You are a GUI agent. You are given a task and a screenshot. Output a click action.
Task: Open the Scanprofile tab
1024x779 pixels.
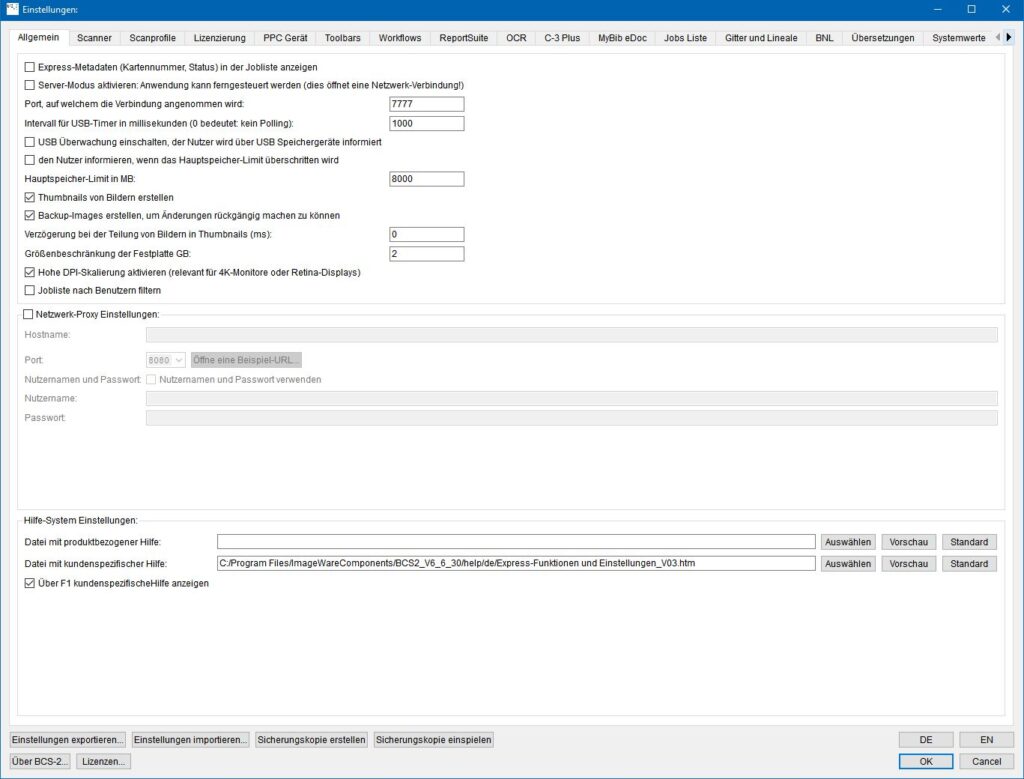tap(152, 38)
